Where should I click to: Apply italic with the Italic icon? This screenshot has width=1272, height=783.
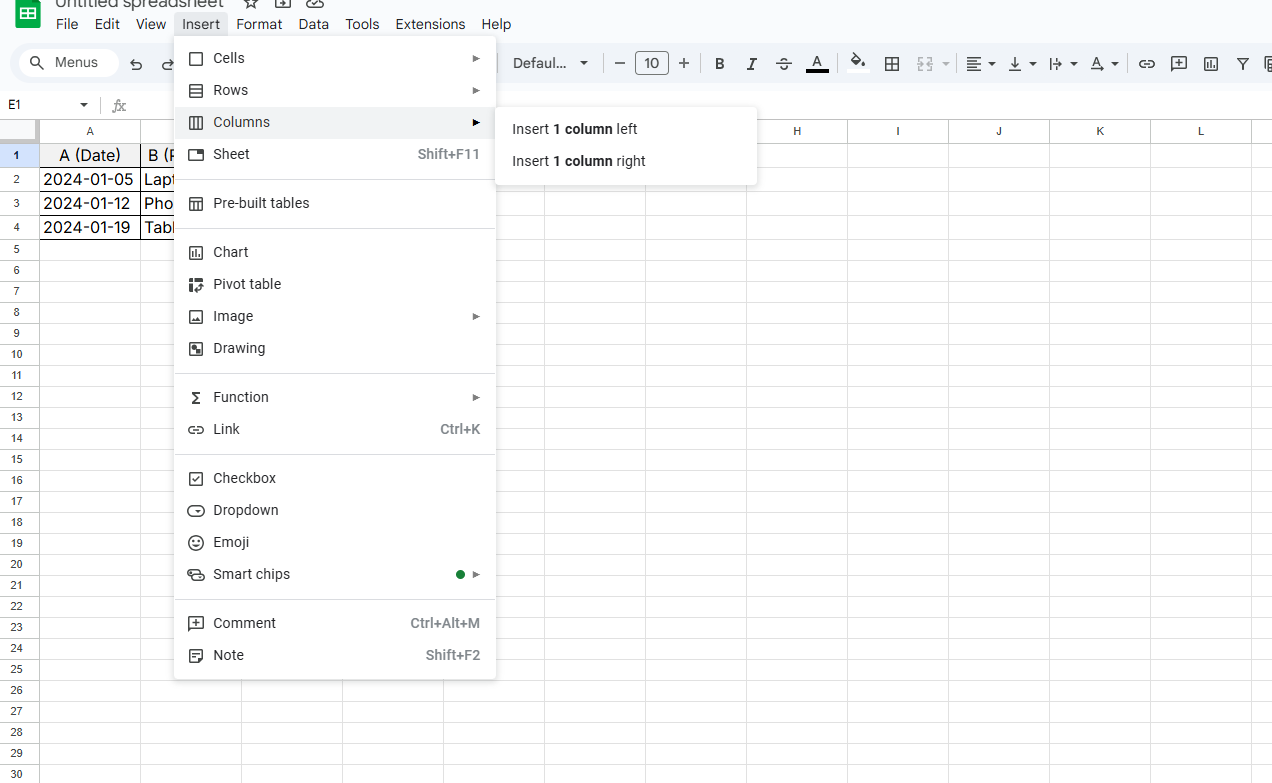[751, 63]
